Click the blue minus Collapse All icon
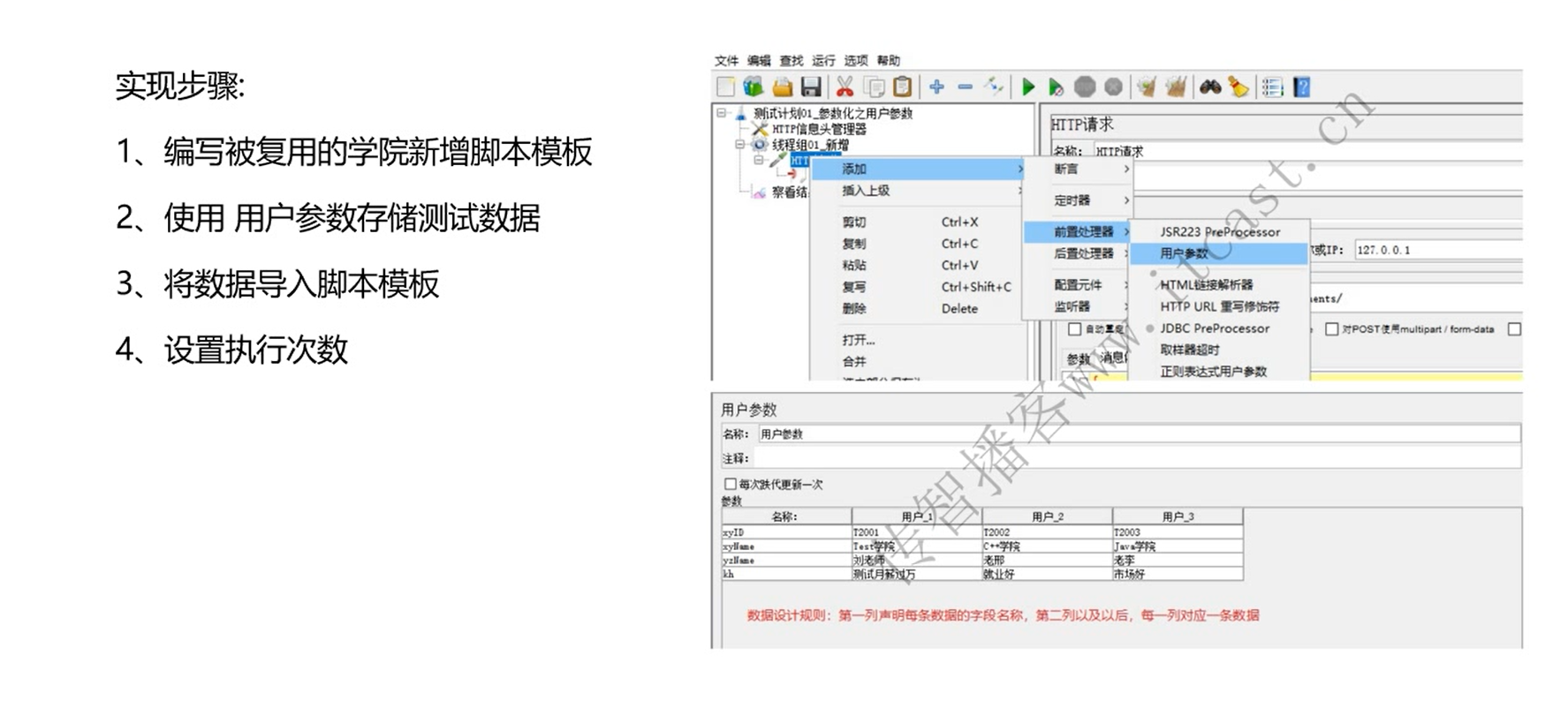 [x=965, y=87]
